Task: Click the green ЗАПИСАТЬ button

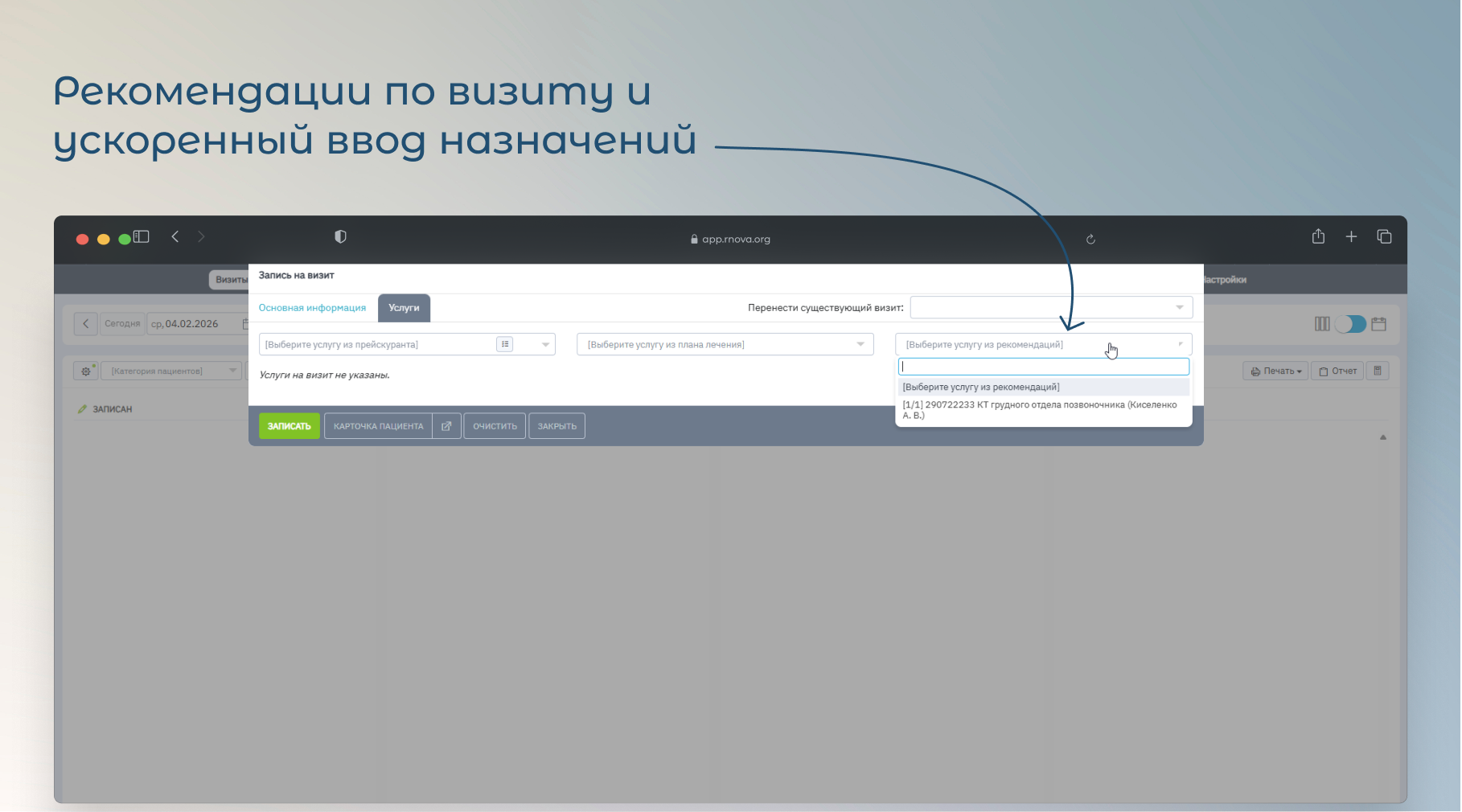Action: click(x=289, y=426)
